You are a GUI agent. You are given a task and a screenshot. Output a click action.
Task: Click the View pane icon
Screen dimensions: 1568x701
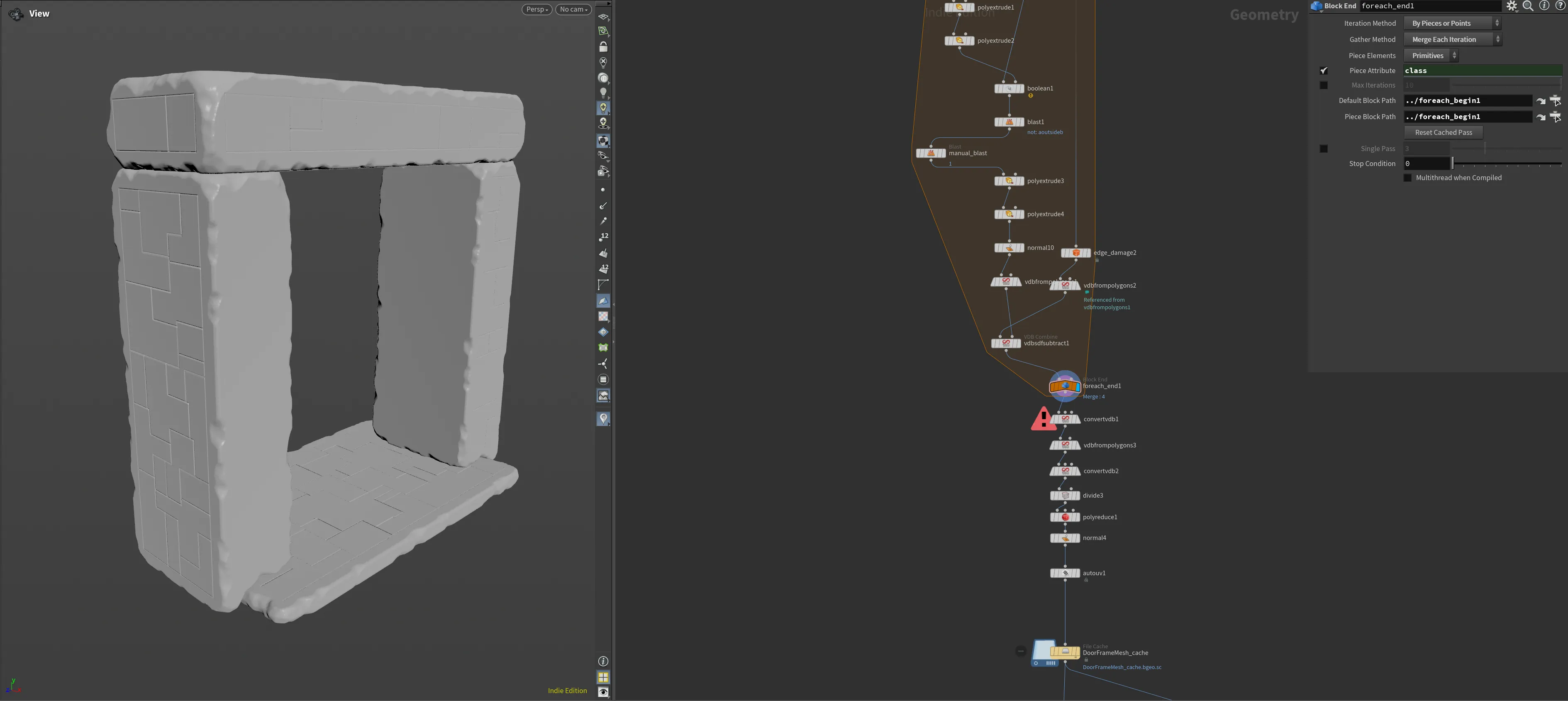(x=17, y=13)
